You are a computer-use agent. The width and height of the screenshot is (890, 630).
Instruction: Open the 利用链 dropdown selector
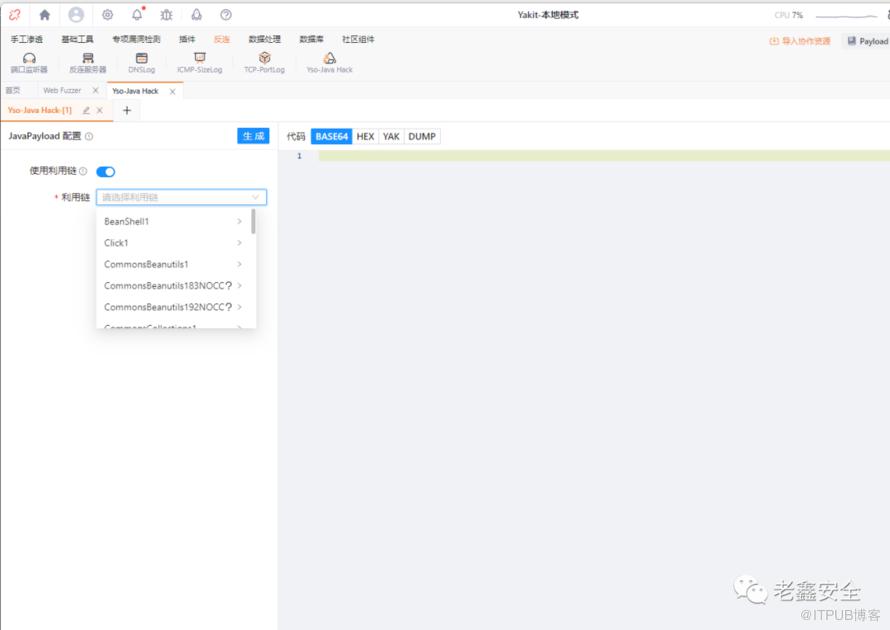pyautogui.click(x=181, y=197)
